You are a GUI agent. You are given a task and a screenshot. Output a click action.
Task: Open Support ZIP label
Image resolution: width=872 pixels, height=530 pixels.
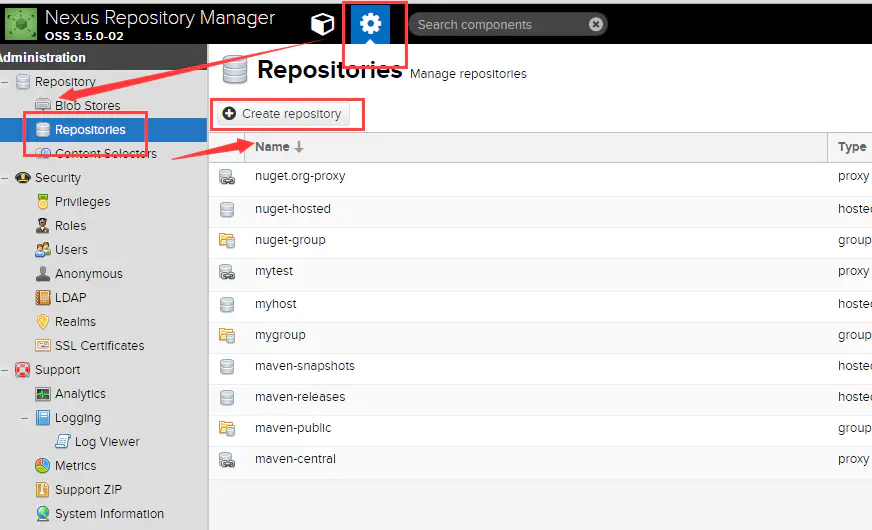(x=88, y=489)
